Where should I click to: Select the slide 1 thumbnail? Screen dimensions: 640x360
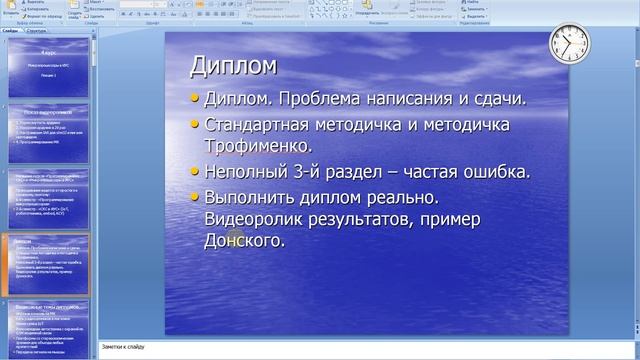(x=48, y=67)
